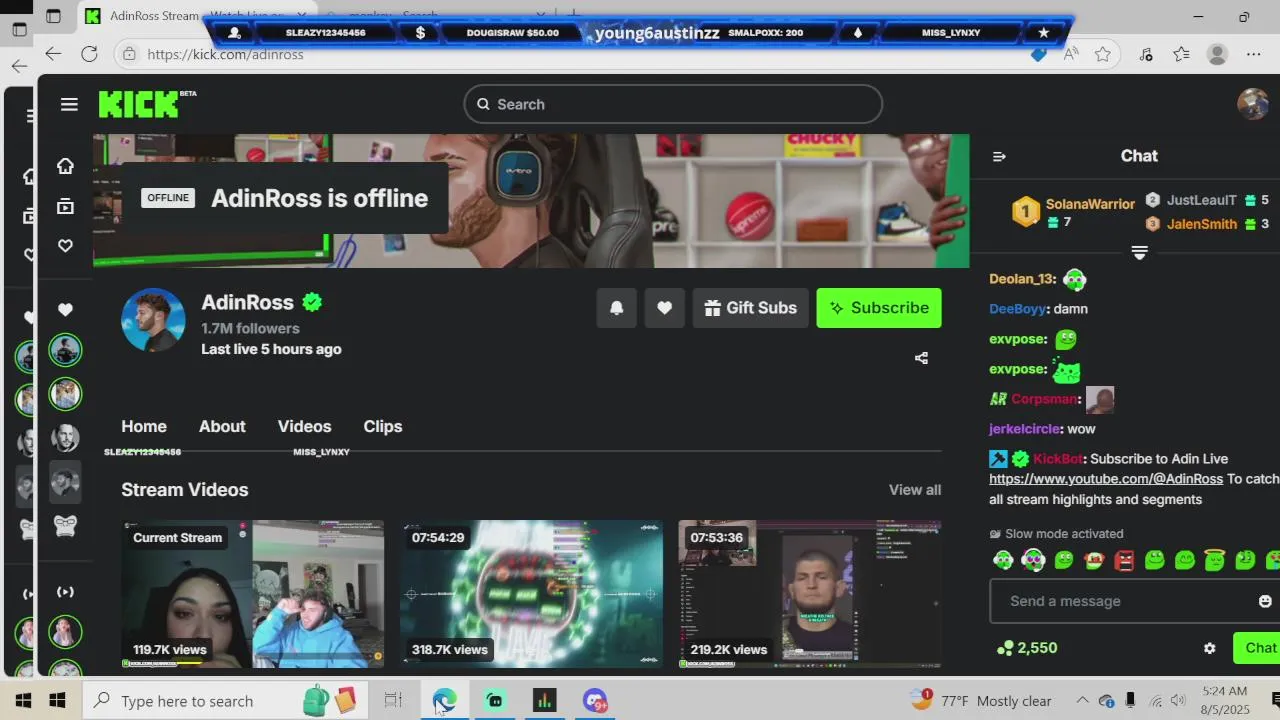This screenshot has width=1280, height=720.
Task: Select the mask emote in sidebar
Action: click(x=65, y=526)
